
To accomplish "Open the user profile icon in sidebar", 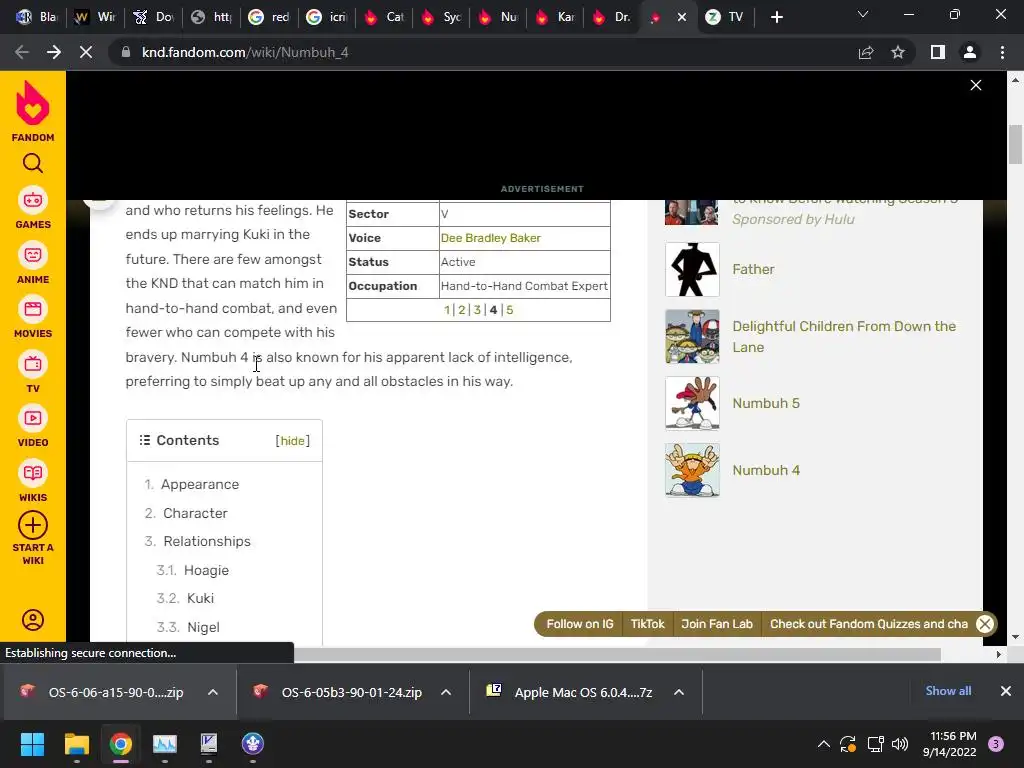I will [33, 620].
